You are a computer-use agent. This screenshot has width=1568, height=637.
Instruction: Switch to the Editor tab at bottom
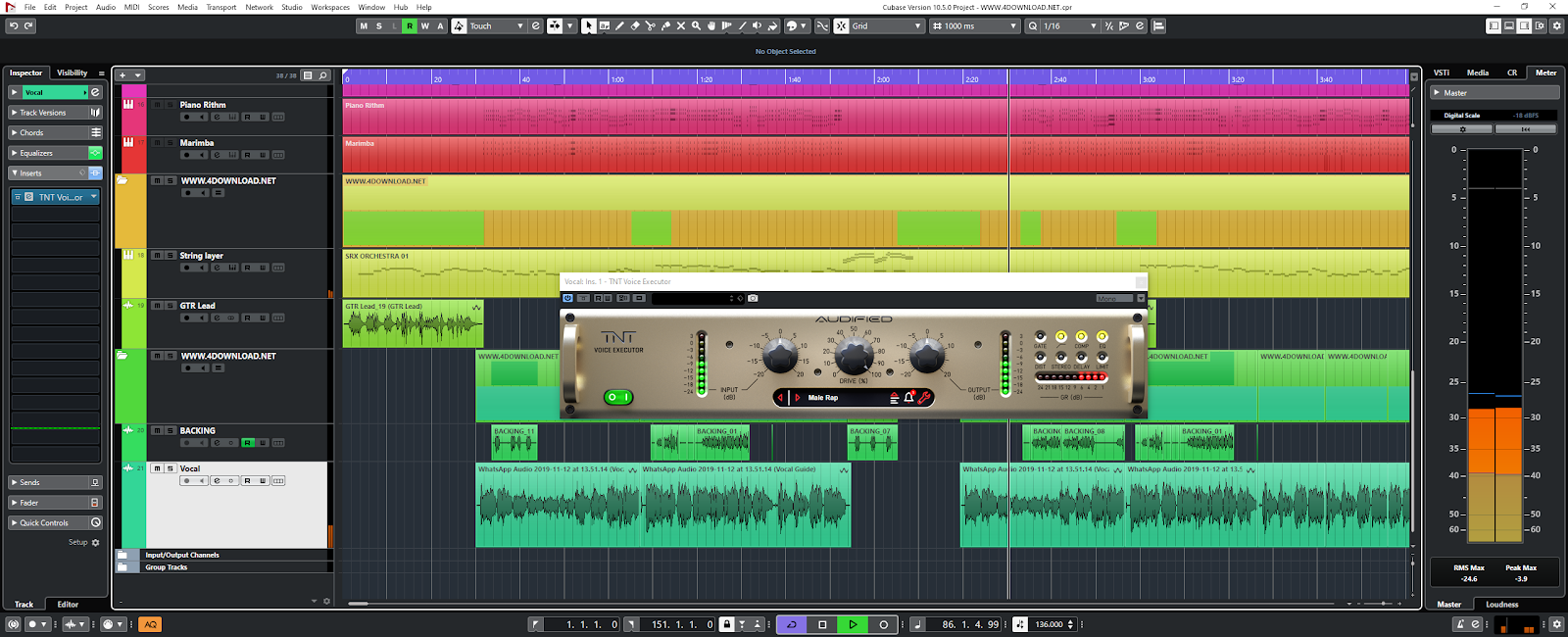pos(68,605)
